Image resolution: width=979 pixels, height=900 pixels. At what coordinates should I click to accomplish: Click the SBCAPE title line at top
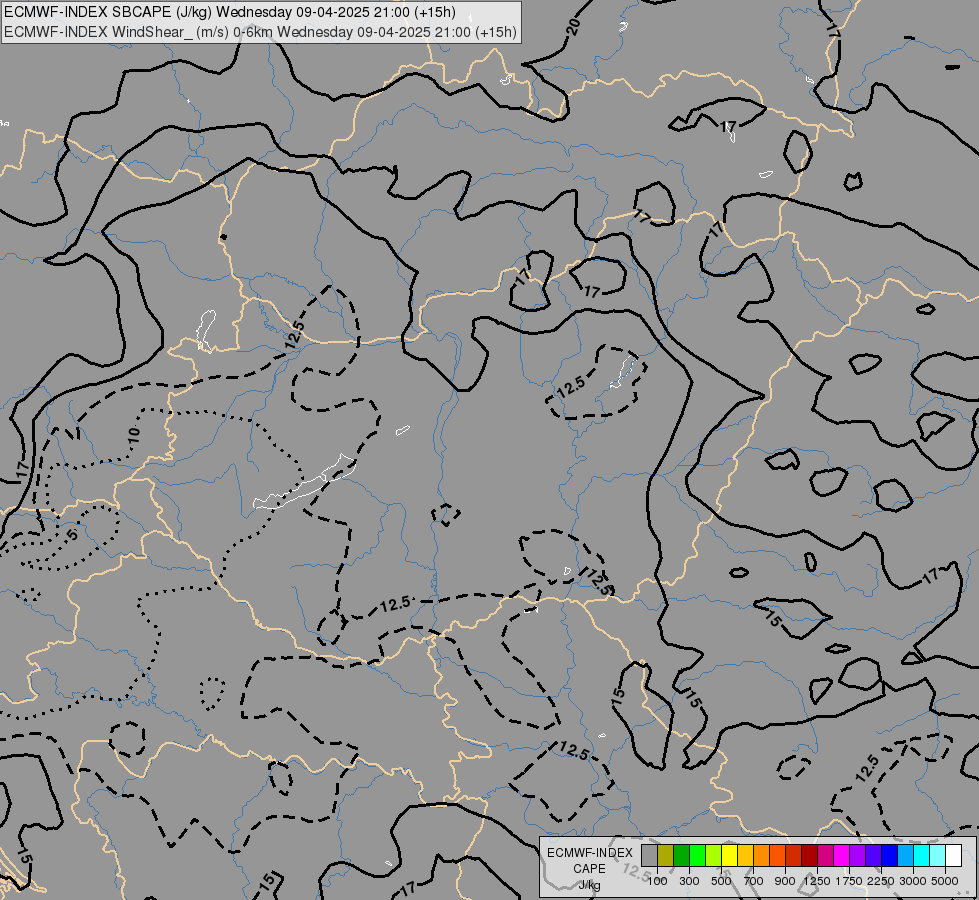point(230,12)
